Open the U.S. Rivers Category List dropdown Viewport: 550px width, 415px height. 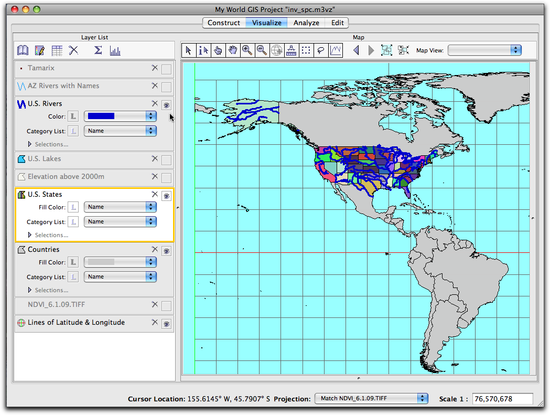pos(120,131)
